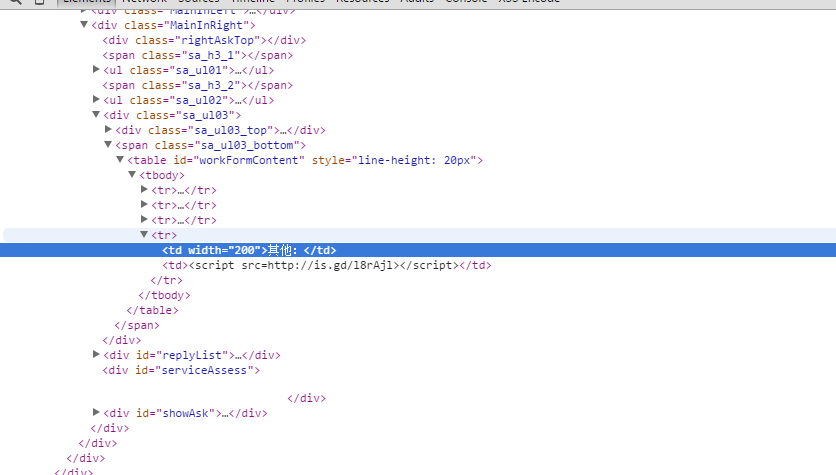Select the div class sa_ul03 line
The image size is (836, 475).
pyautogui.click(x=172, y=115)
